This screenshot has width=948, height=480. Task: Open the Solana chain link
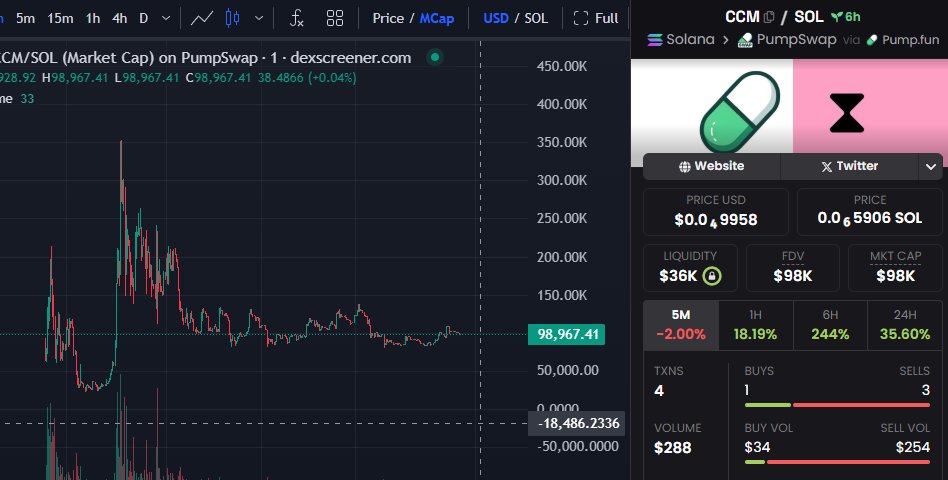click(x=681, y=40)
